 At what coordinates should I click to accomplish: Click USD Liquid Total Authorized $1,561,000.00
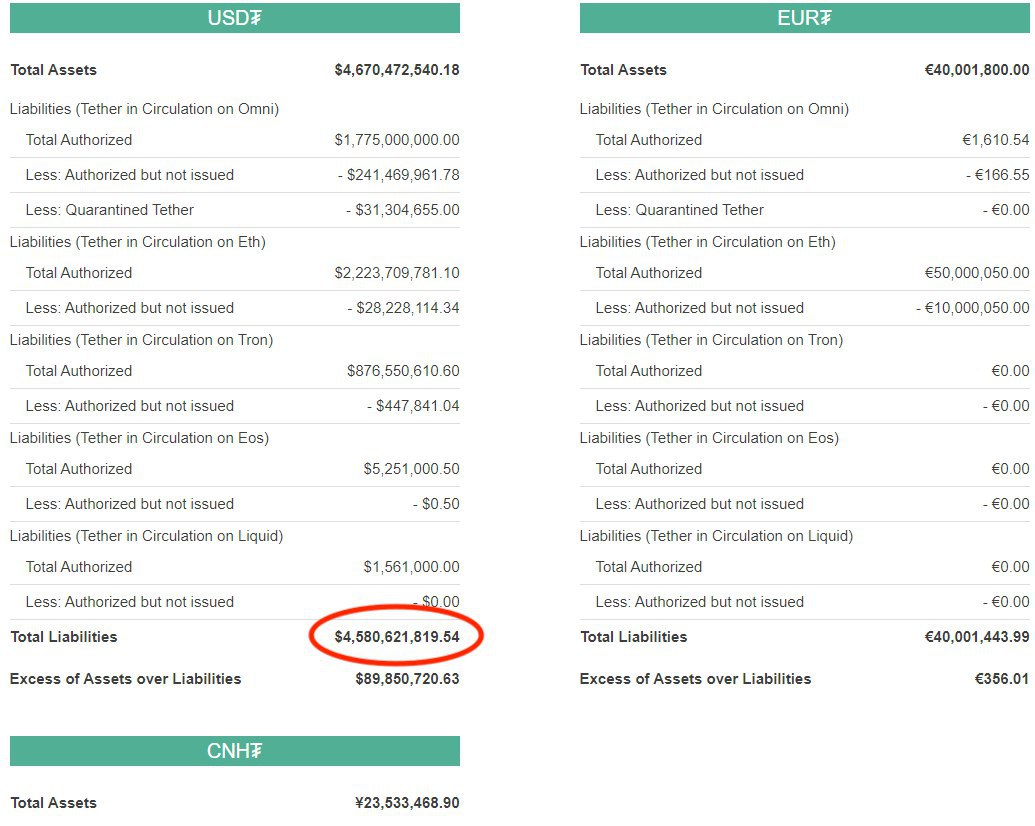[x=411, y=567]
